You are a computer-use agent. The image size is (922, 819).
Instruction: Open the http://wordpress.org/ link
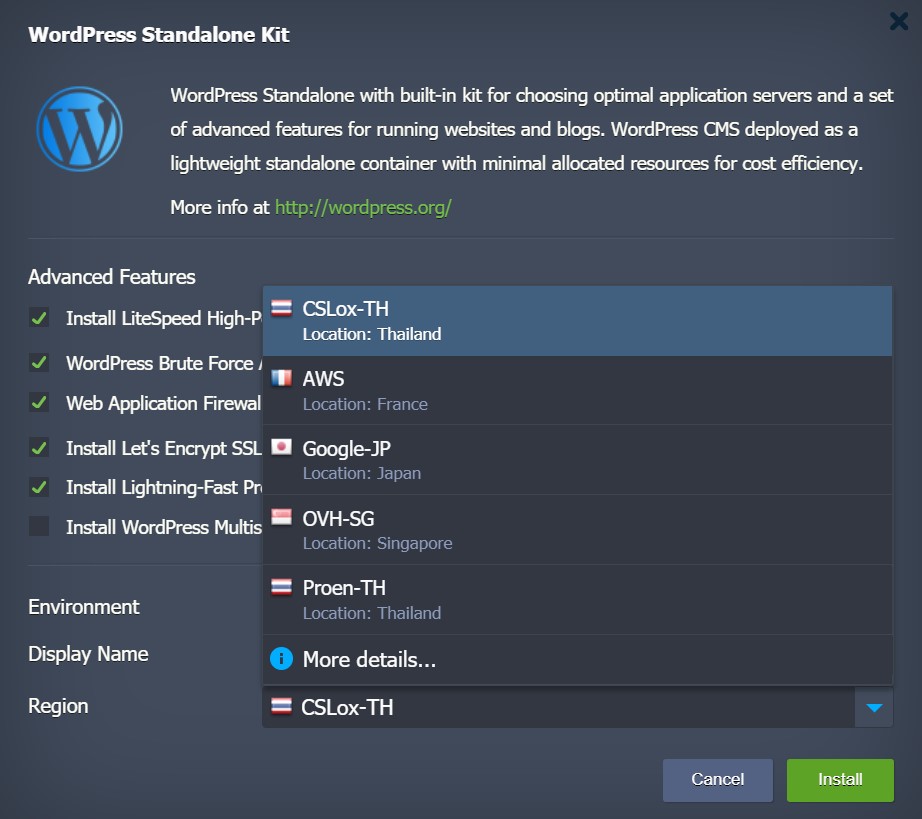click(x=363, y=208)
